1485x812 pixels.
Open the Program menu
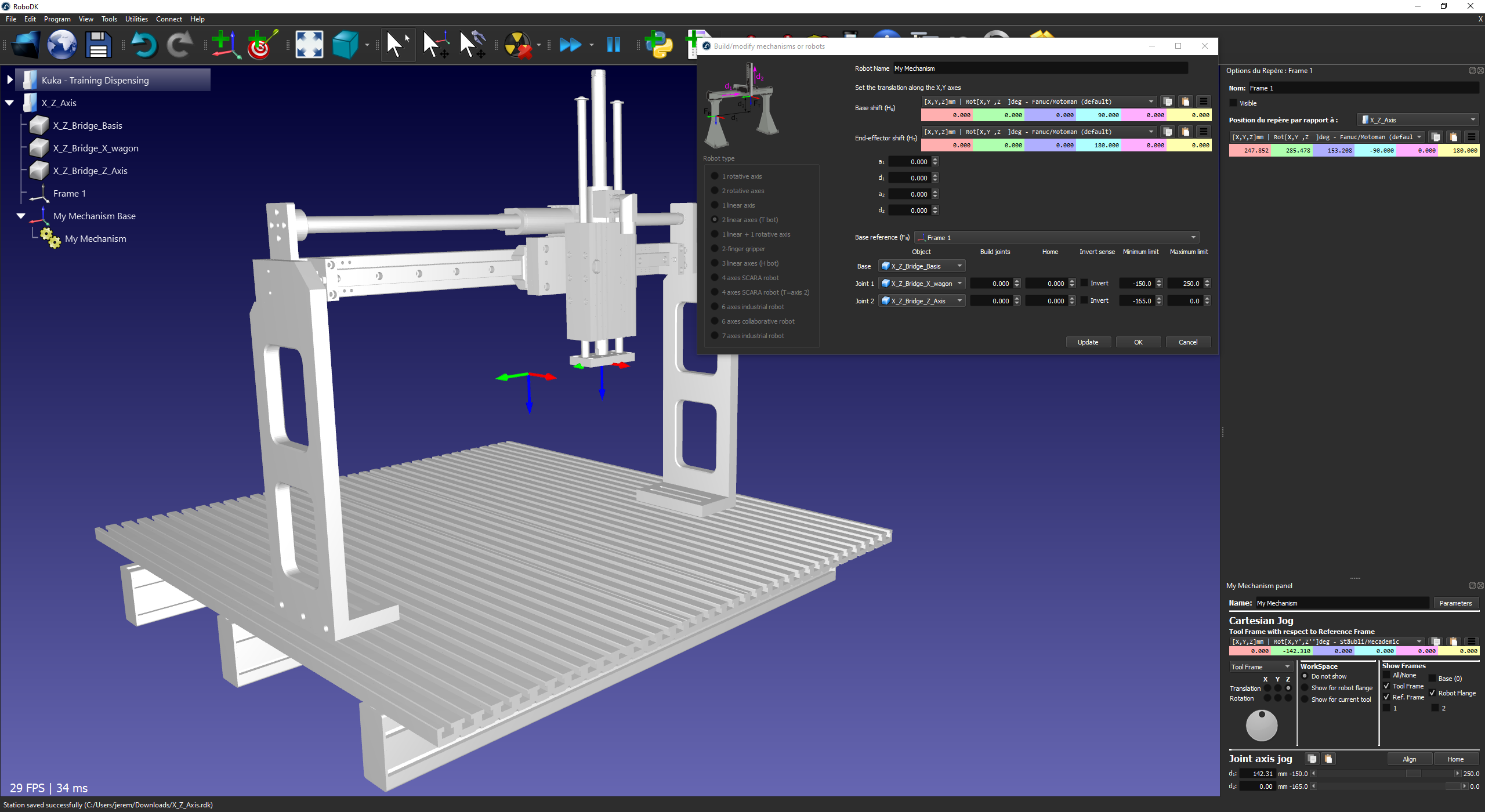point(57,19)
